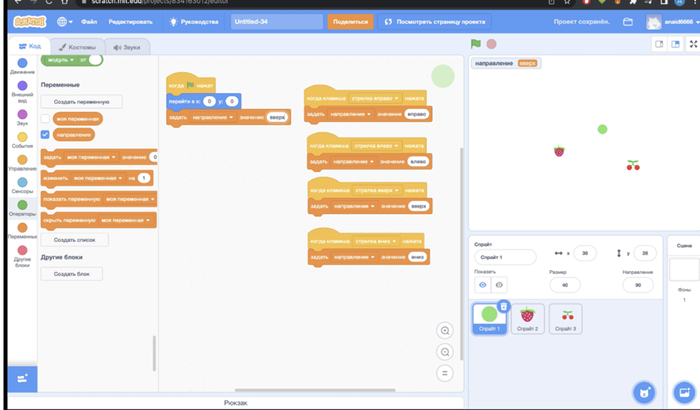Delete Спрайт 1 using trash icon
The image size is (700, 410).
click(504, 306)
